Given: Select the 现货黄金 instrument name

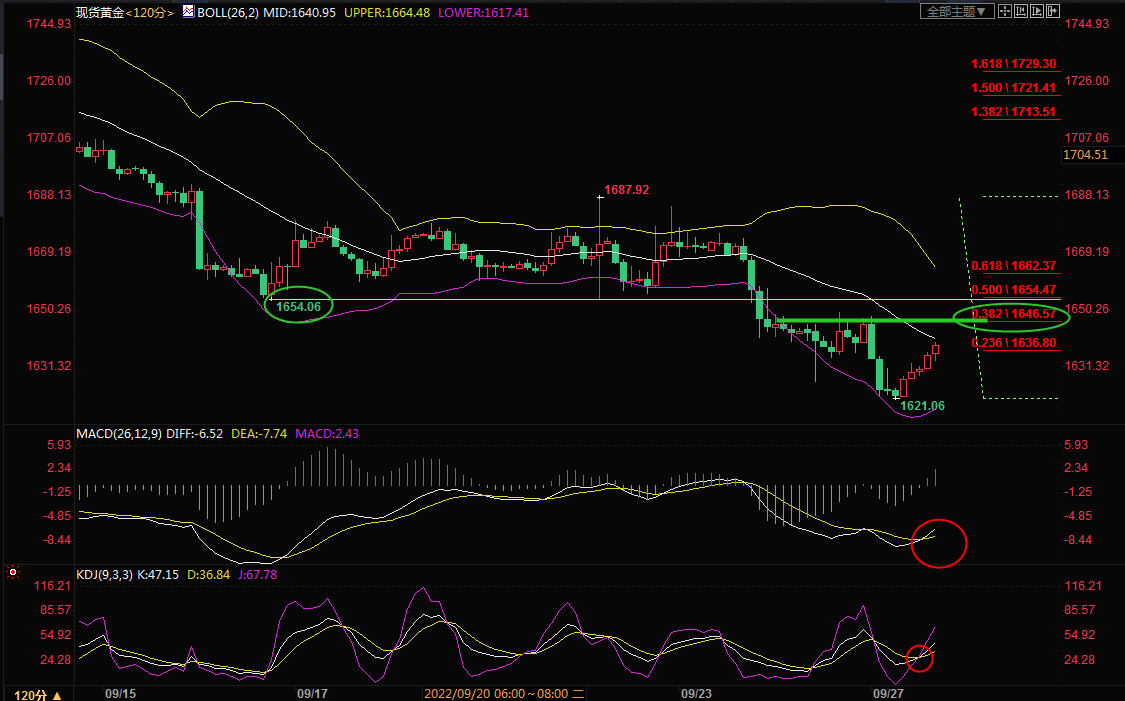Looking at the screenshot, I should 99,13.
